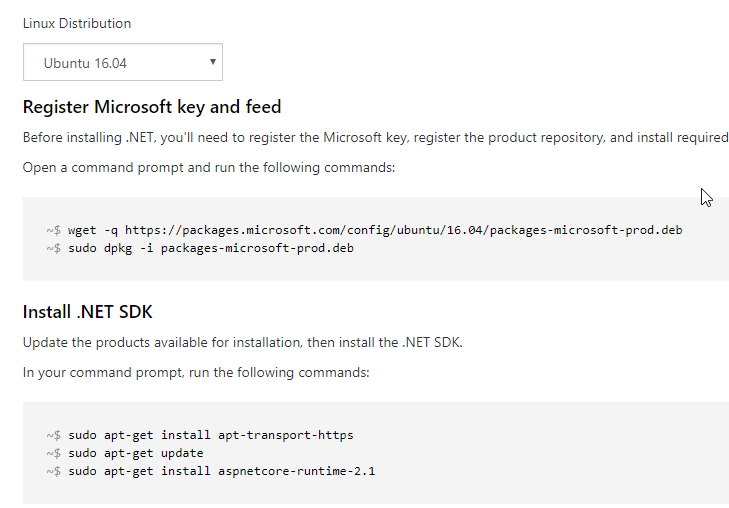Click the In your command prompt instruction text
The width and height of the screenshot is (729, 508).
pos(196,372)
